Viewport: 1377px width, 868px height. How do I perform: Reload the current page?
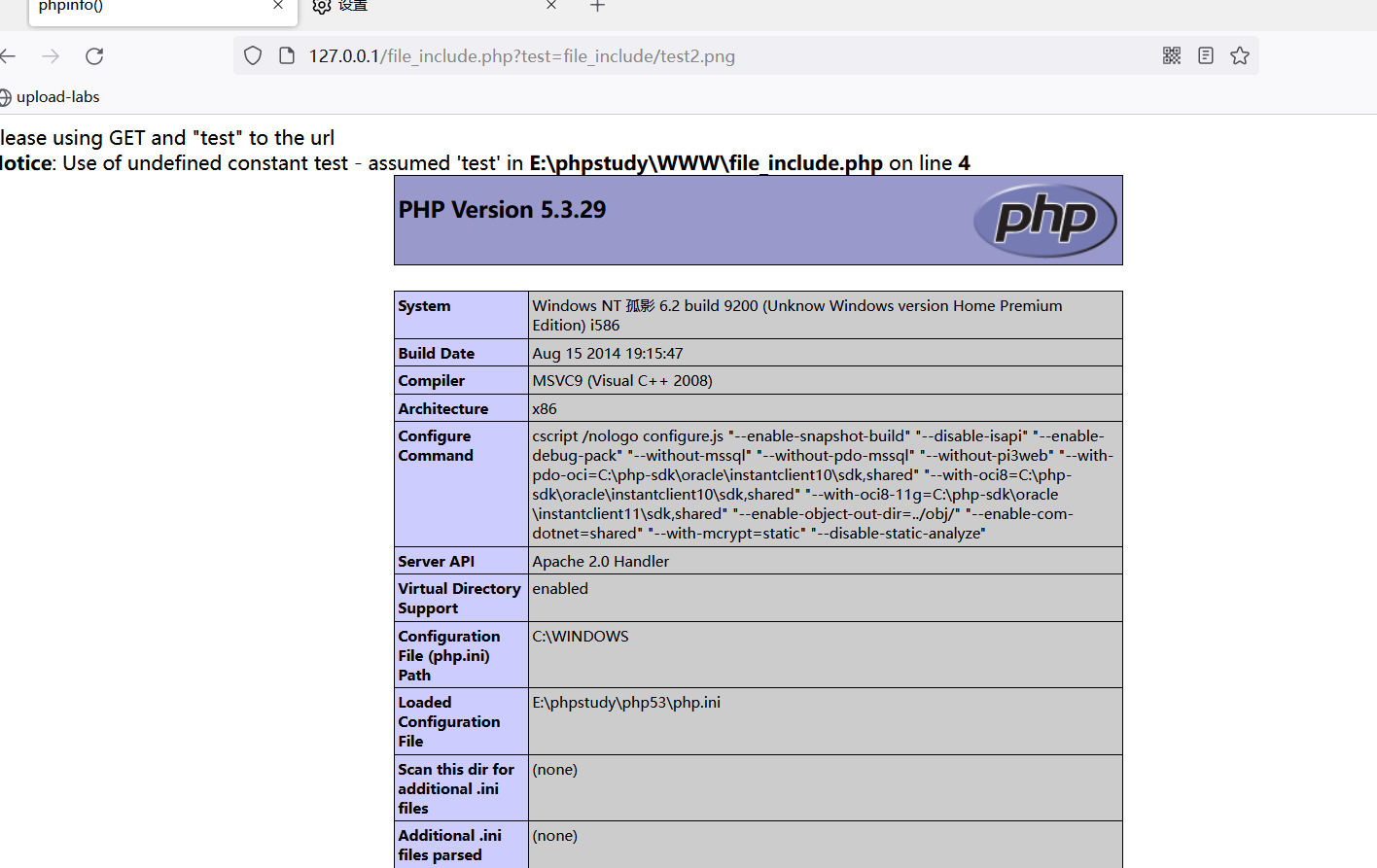pos(94,56)
